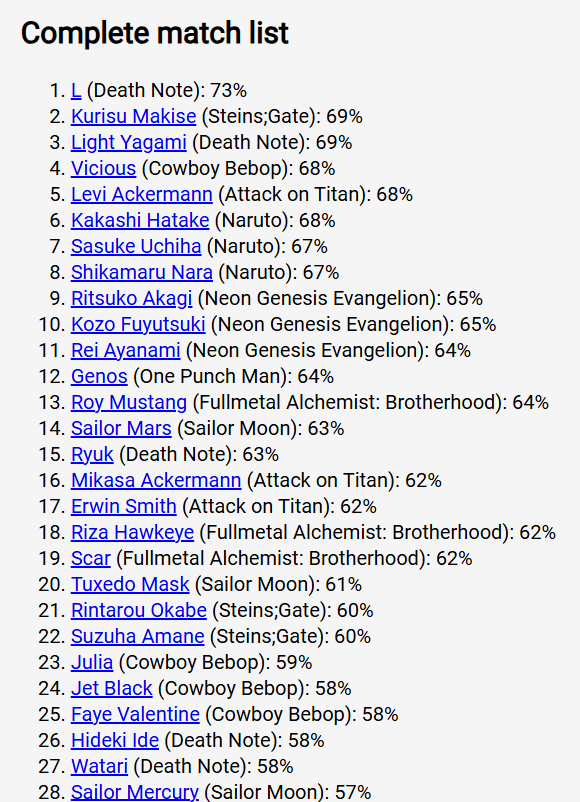Open Roy Mustang's profile

click(129, 403)
